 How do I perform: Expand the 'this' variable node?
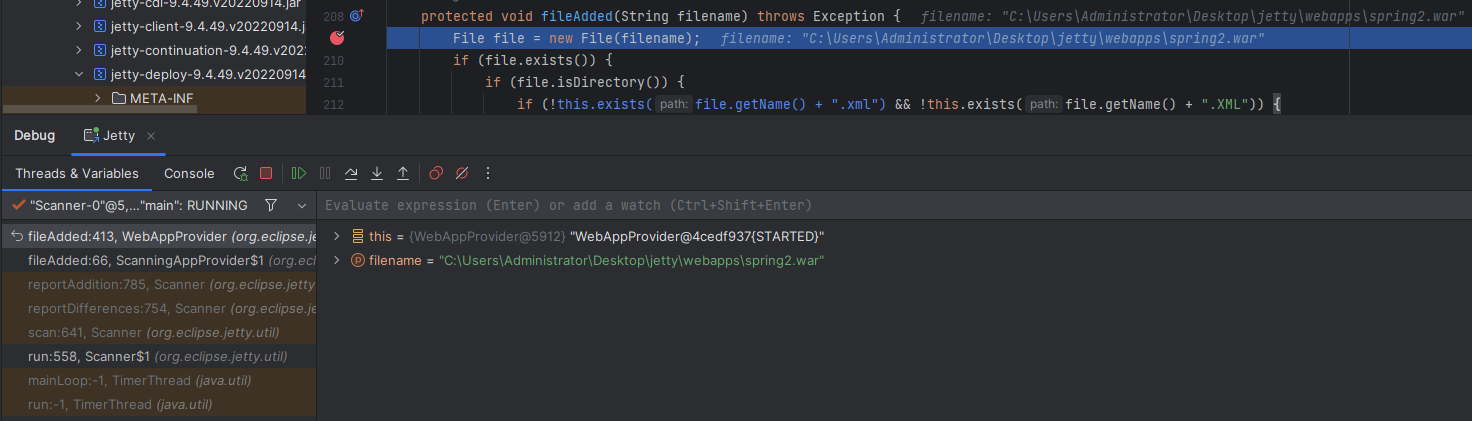click(337, 236)
